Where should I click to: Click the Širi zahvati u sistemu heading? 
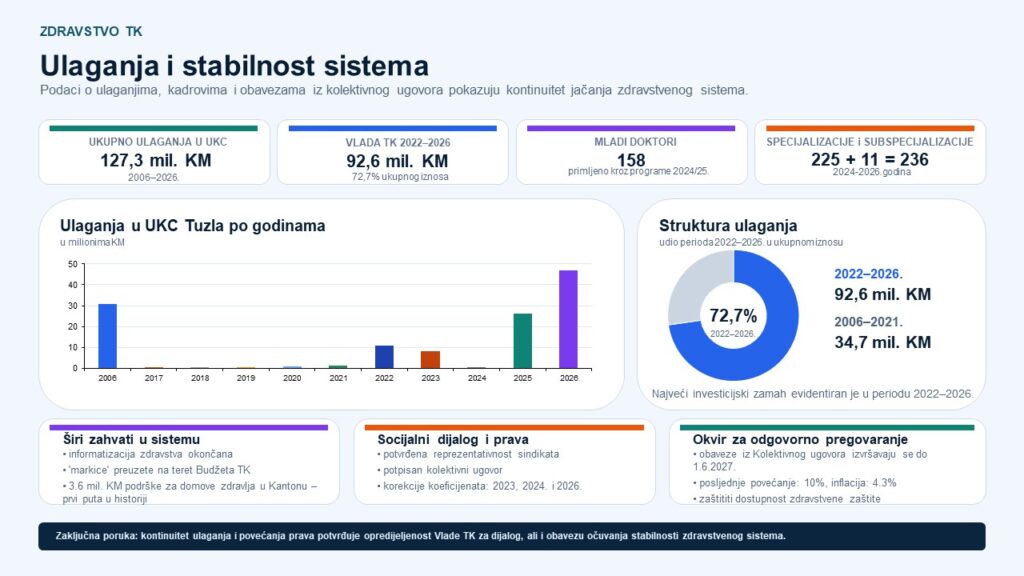point(131,440)
